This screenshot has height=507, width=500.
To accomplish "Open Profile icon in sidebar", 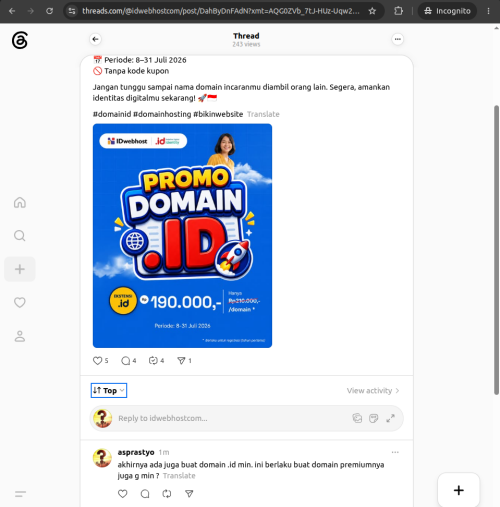I will click(20, 336).
